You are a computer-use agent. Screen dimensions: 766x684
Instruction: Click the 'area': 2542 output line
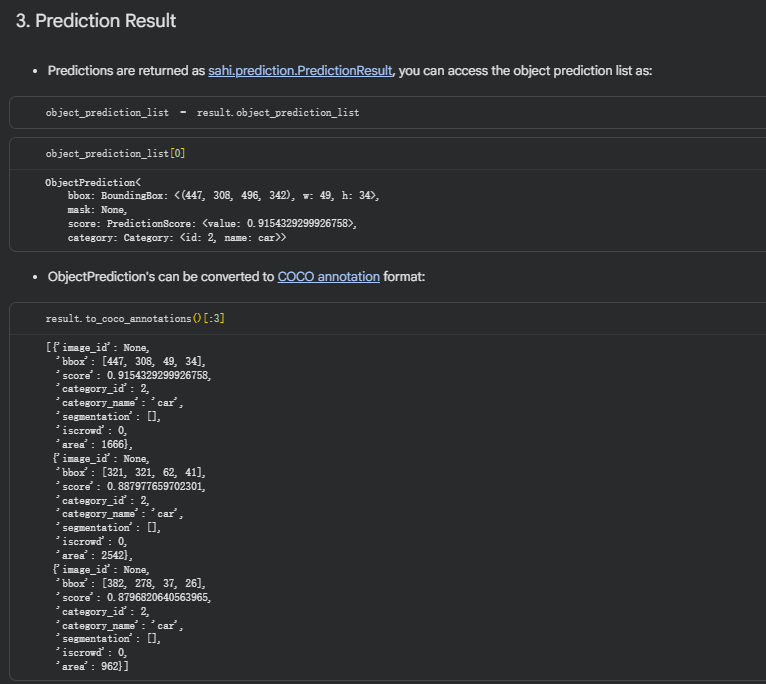(94, 556)
